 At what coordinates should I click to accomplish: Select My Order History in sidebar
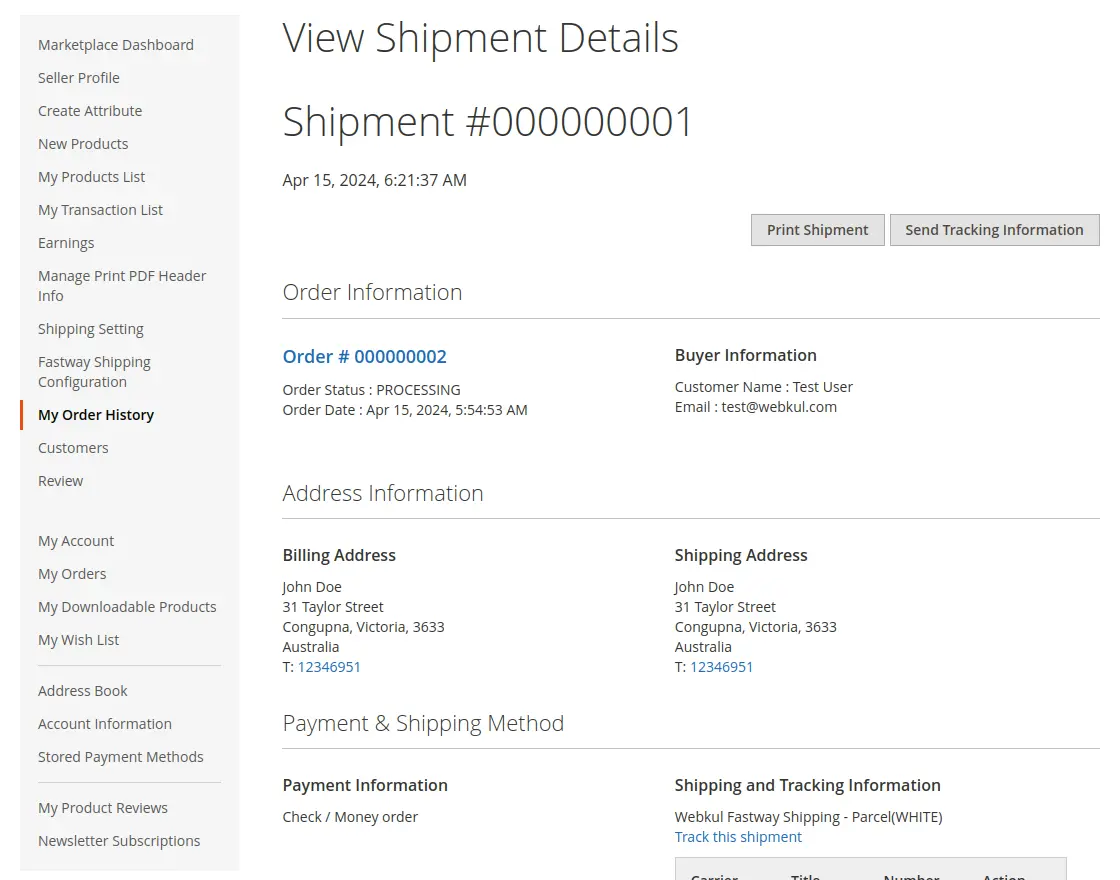(95, 414)
